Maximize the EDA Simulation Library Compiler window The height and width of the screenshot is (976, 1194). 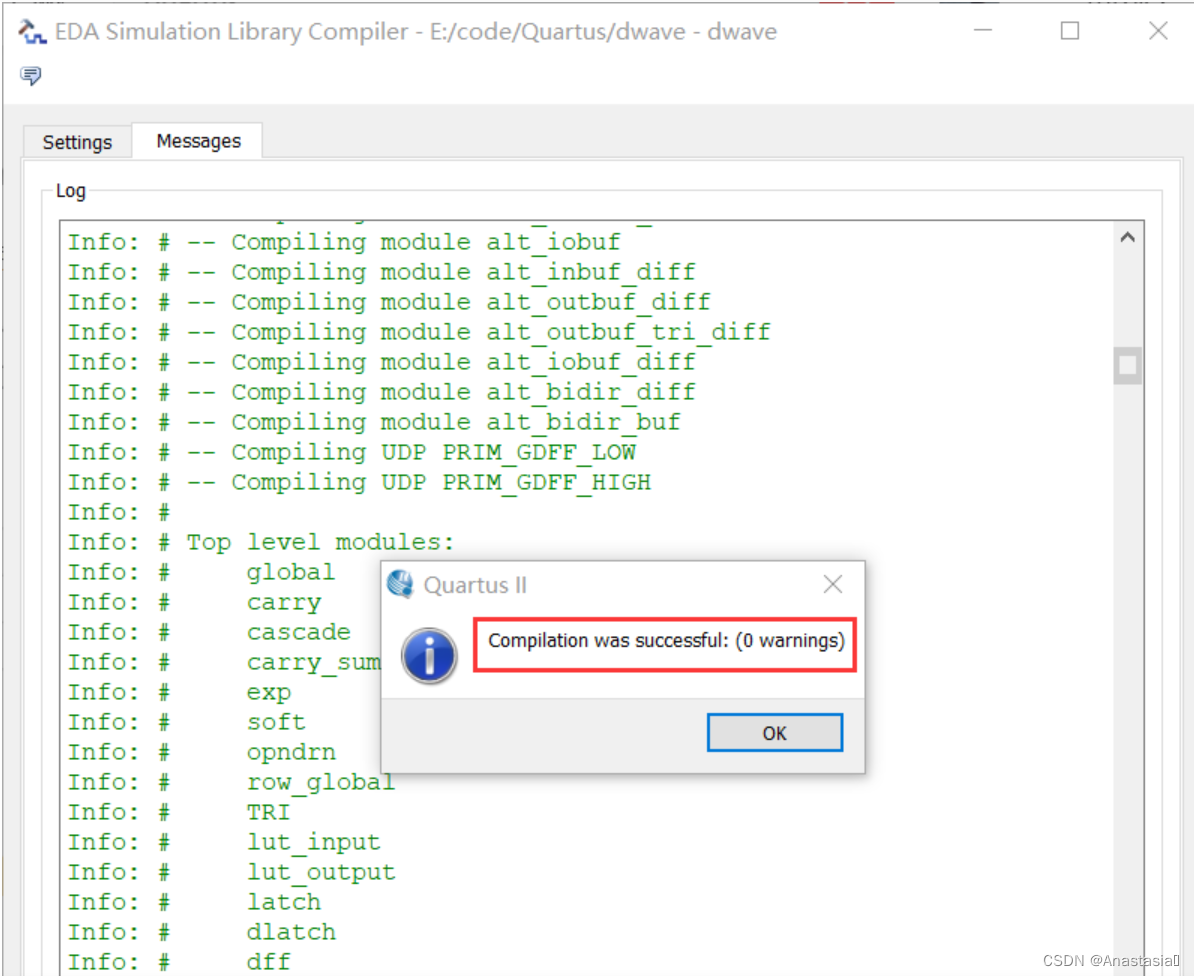pos(1070,31)
